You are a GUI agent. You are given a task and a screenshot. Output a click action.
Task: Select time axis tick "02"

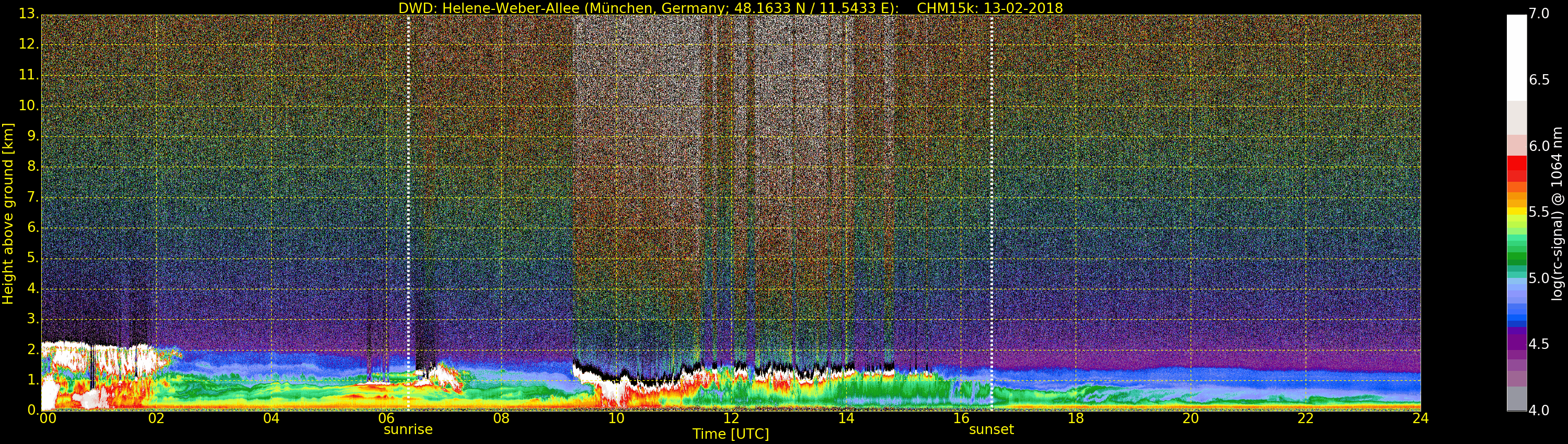pyautogui.click(x=156, y=418)
